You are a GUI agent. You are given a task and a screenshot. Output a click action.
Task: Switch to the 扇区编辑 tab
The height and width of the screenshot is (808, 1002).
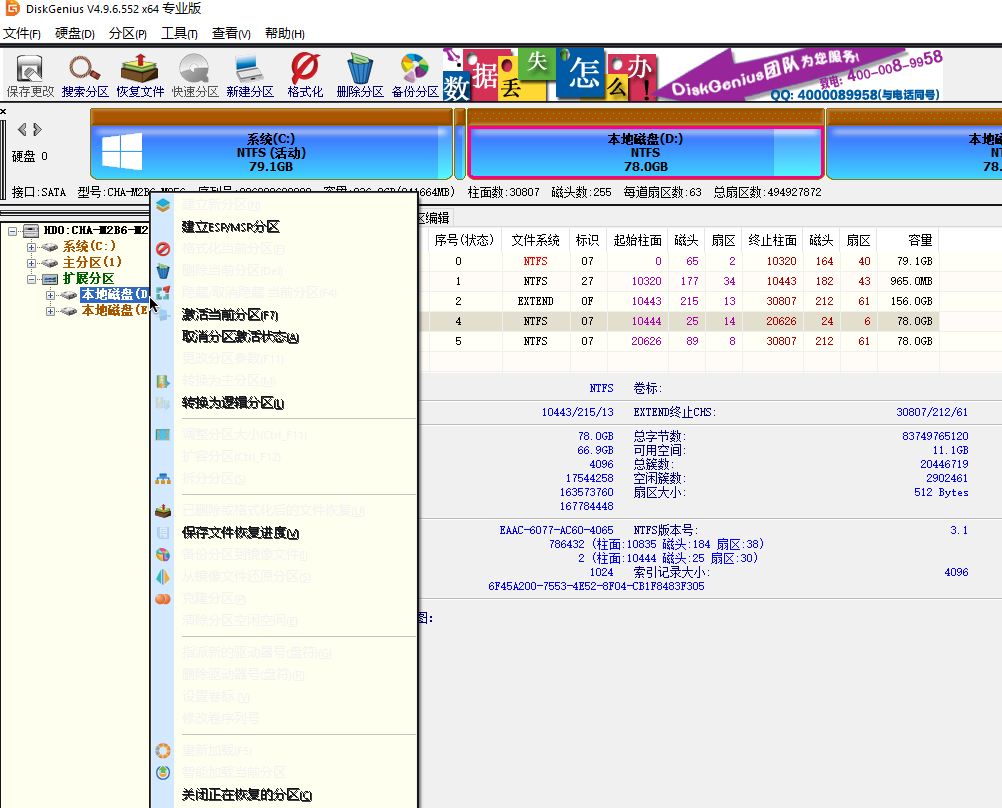435,218
